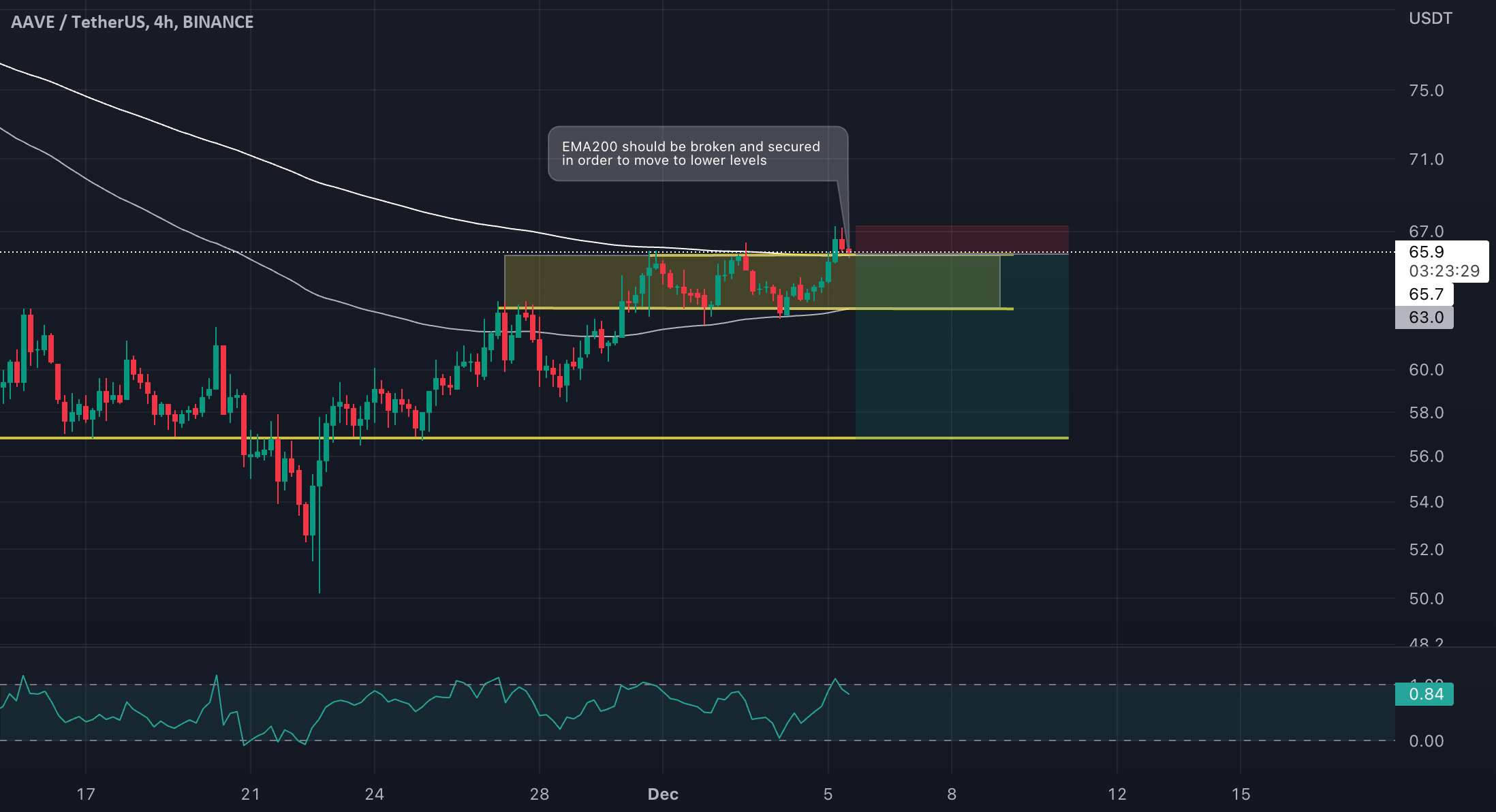The image size is (1496, 812).
Task: Click the 71.0 price axis label
Action: click(1426, 159)
